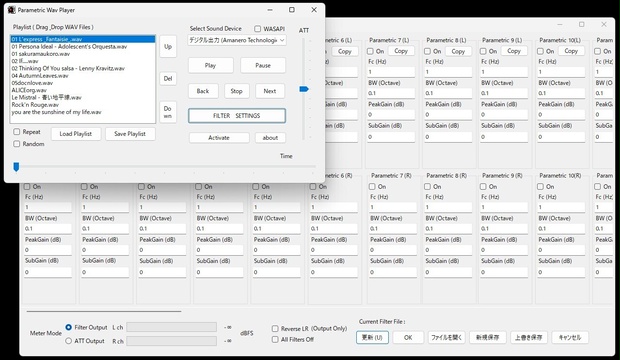Viewport: 620px width, 360px height.
Task: Click the Time position slider handle
Action: pyautogui.click(x=16, y=167)
